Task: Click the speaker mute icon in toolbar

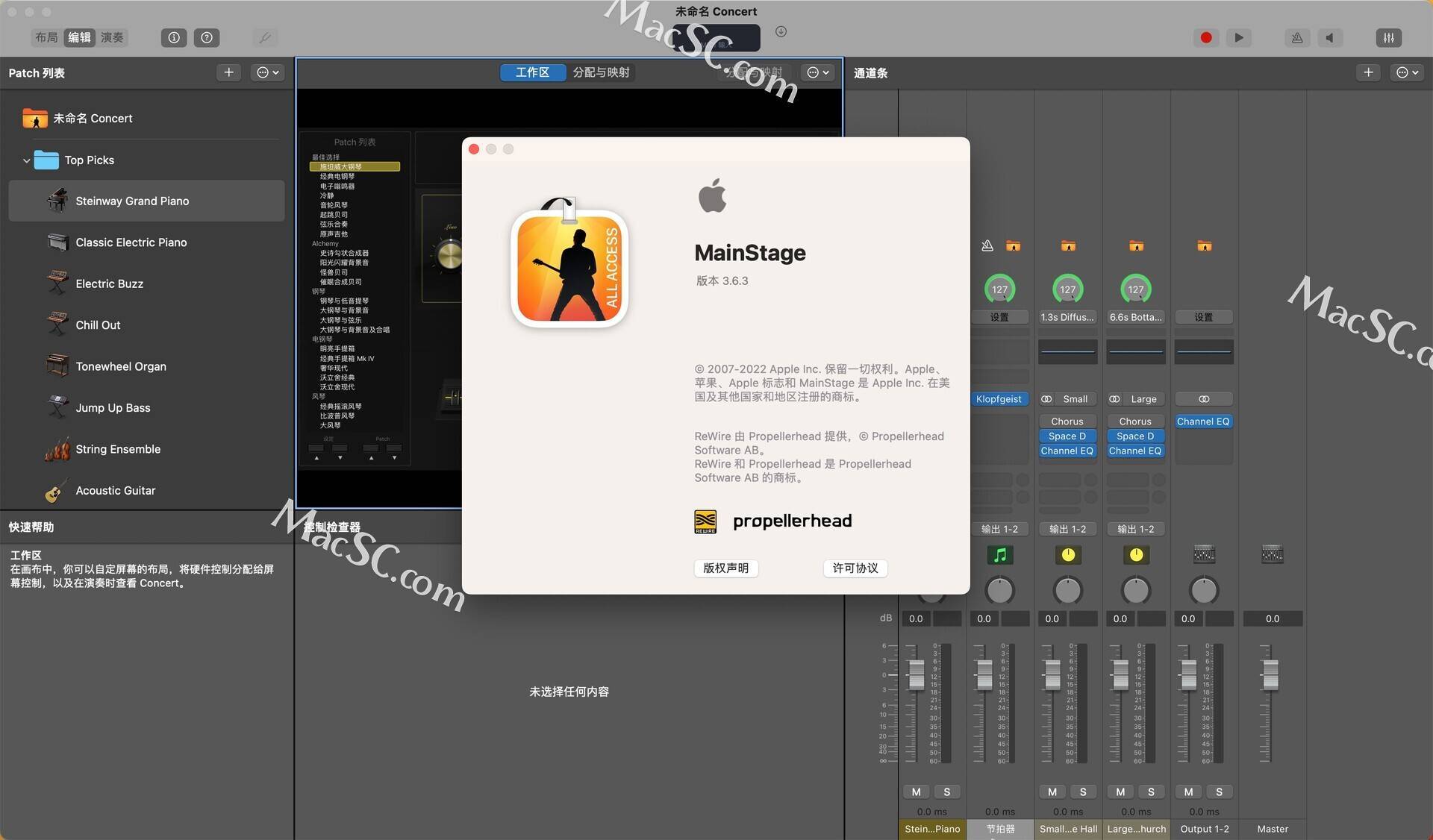Action: (x=1330, y=37)
